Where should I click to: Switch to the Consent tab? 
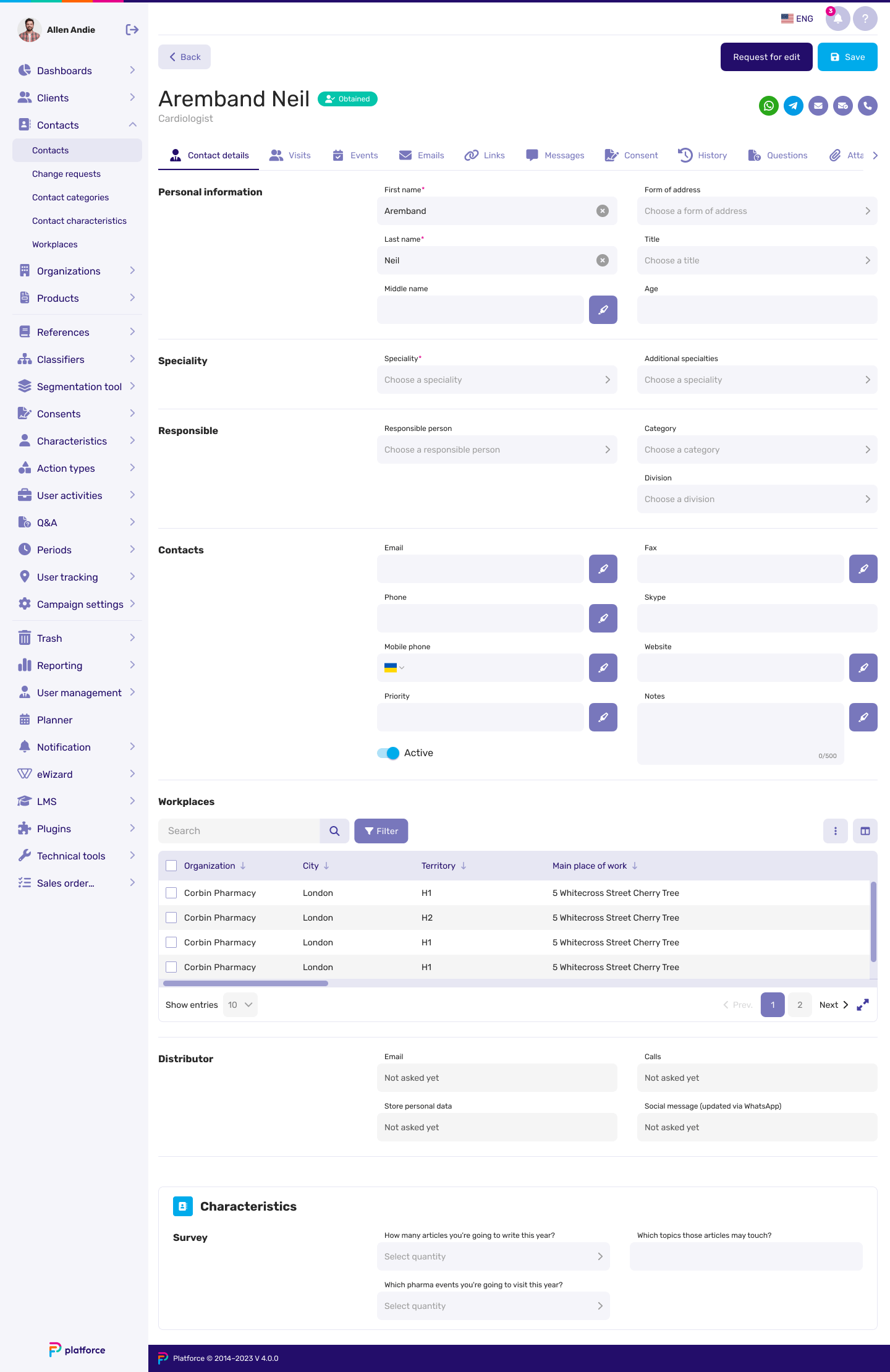(x=631, y=155)
